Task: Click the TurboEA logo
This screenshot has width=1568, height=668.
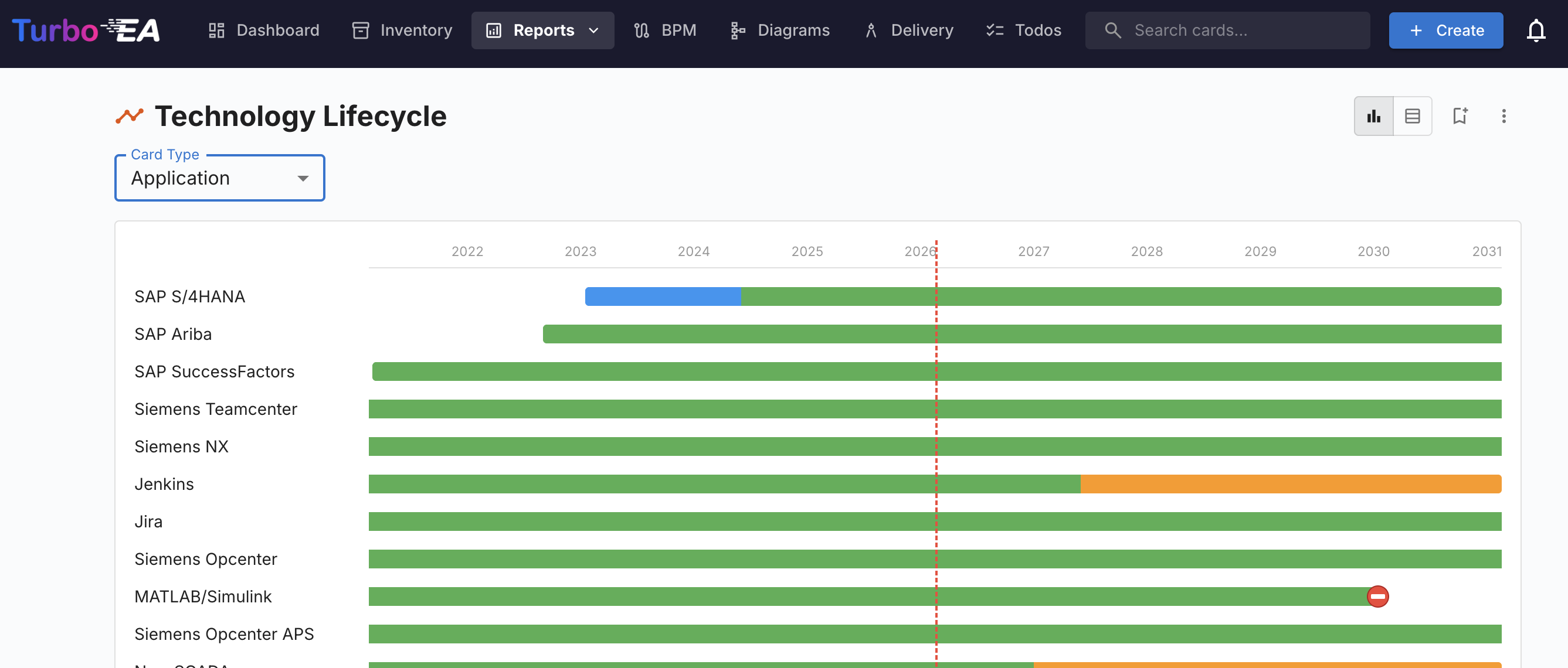Action: pyautogui.click(x=85, y=30)
